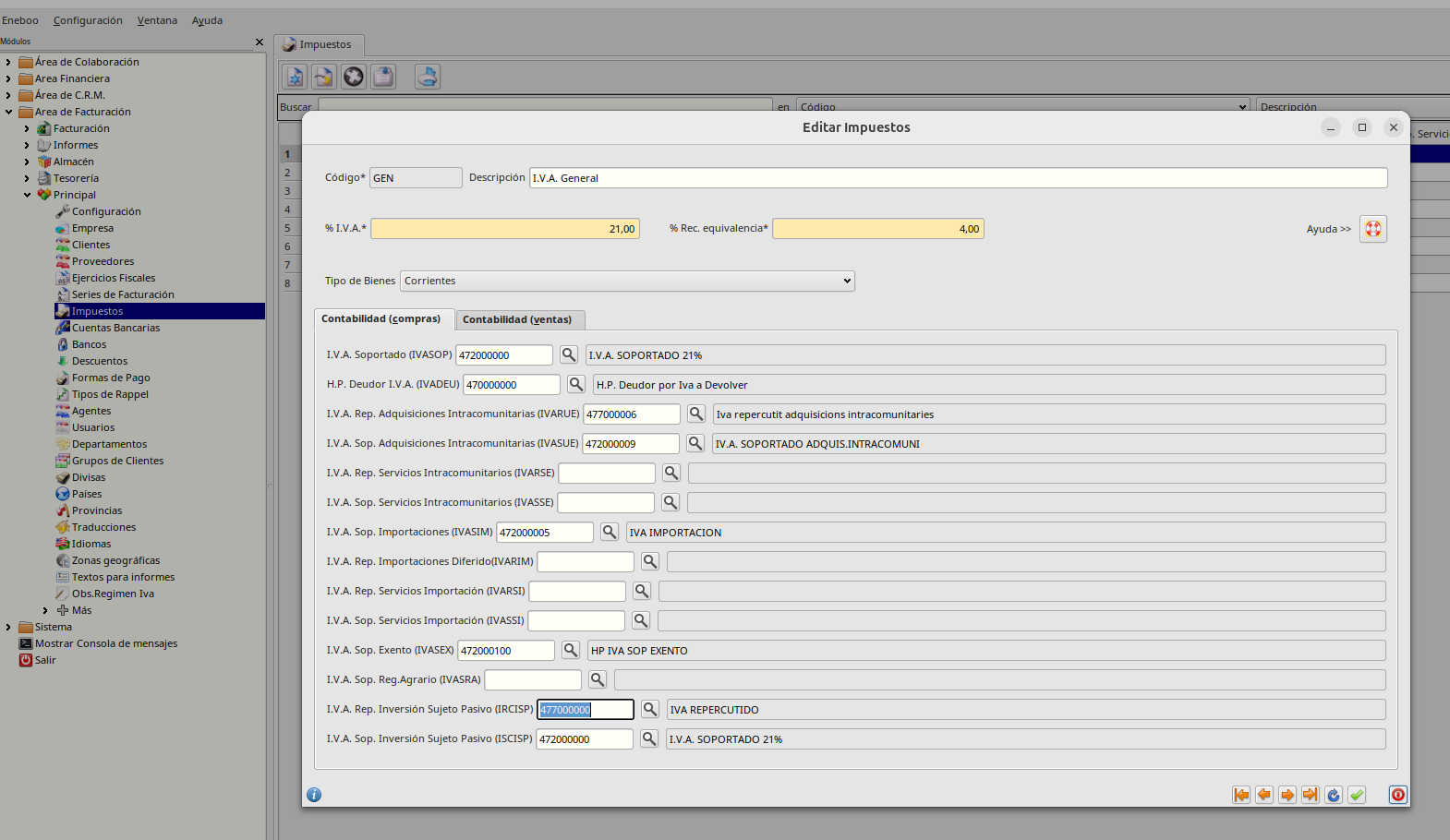
Task: Search account for IVASSE field
Action: 671,502
